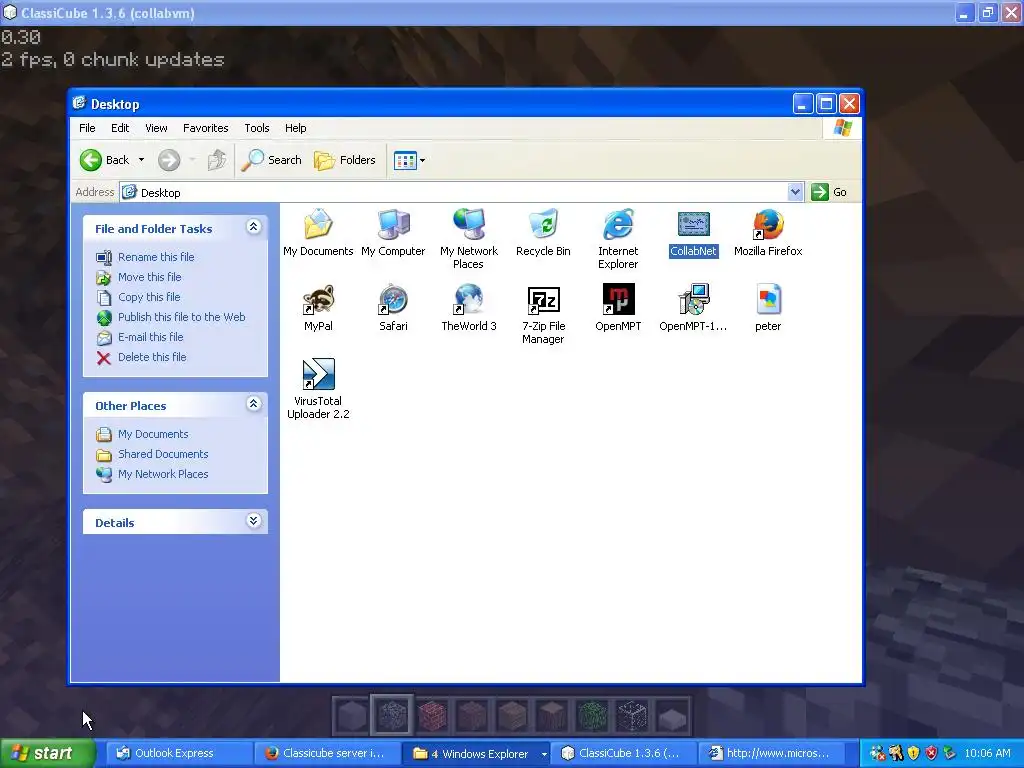Switch to Classicube server Firefox taskbar button
This screenshot has height=768, width=1024.
click(x=326, y=754)
